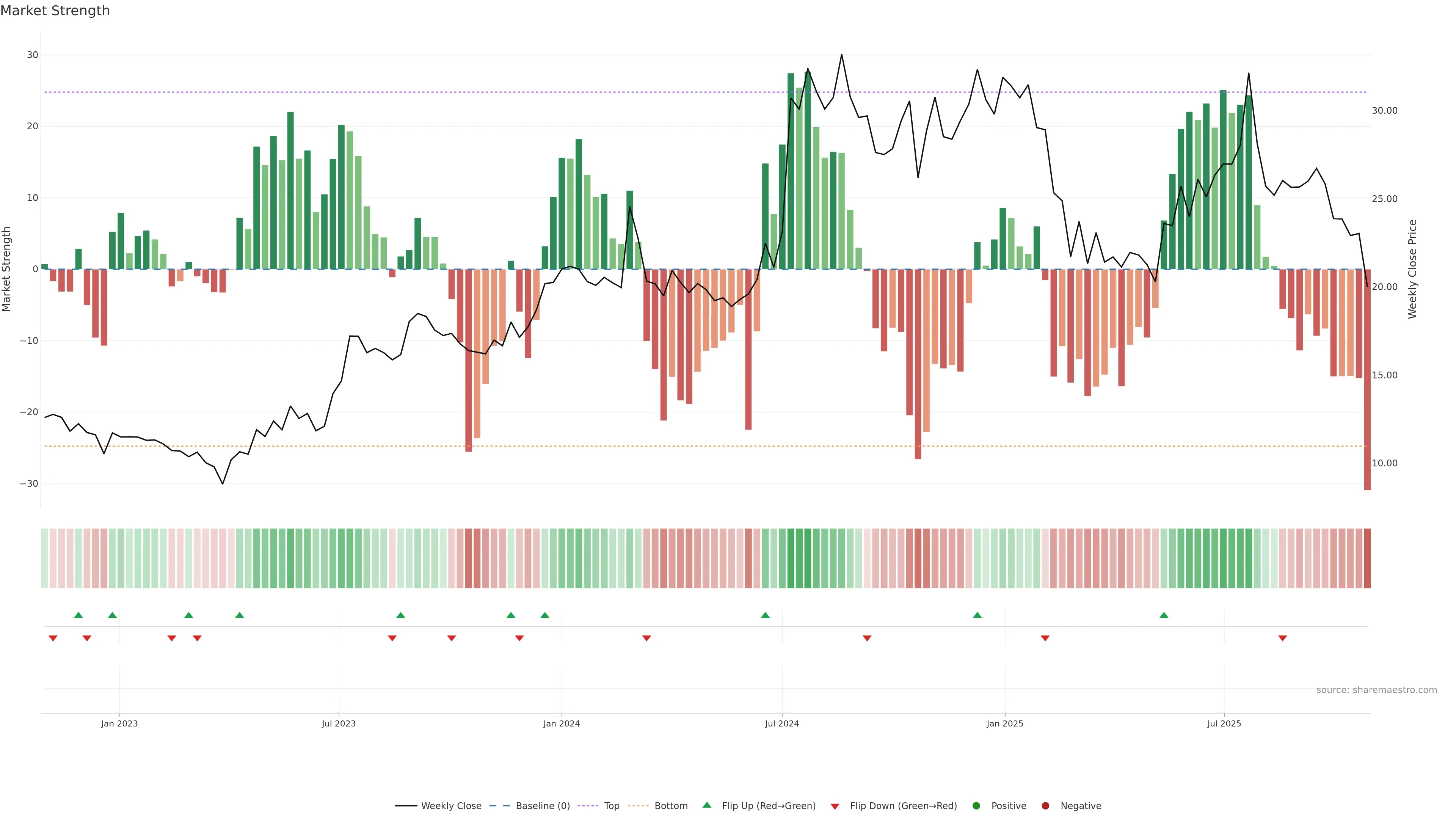This screenshot has width=1456, height=819.
Task: Click the rightmost green flip-up triangle marker
Action: [1164, 615]
